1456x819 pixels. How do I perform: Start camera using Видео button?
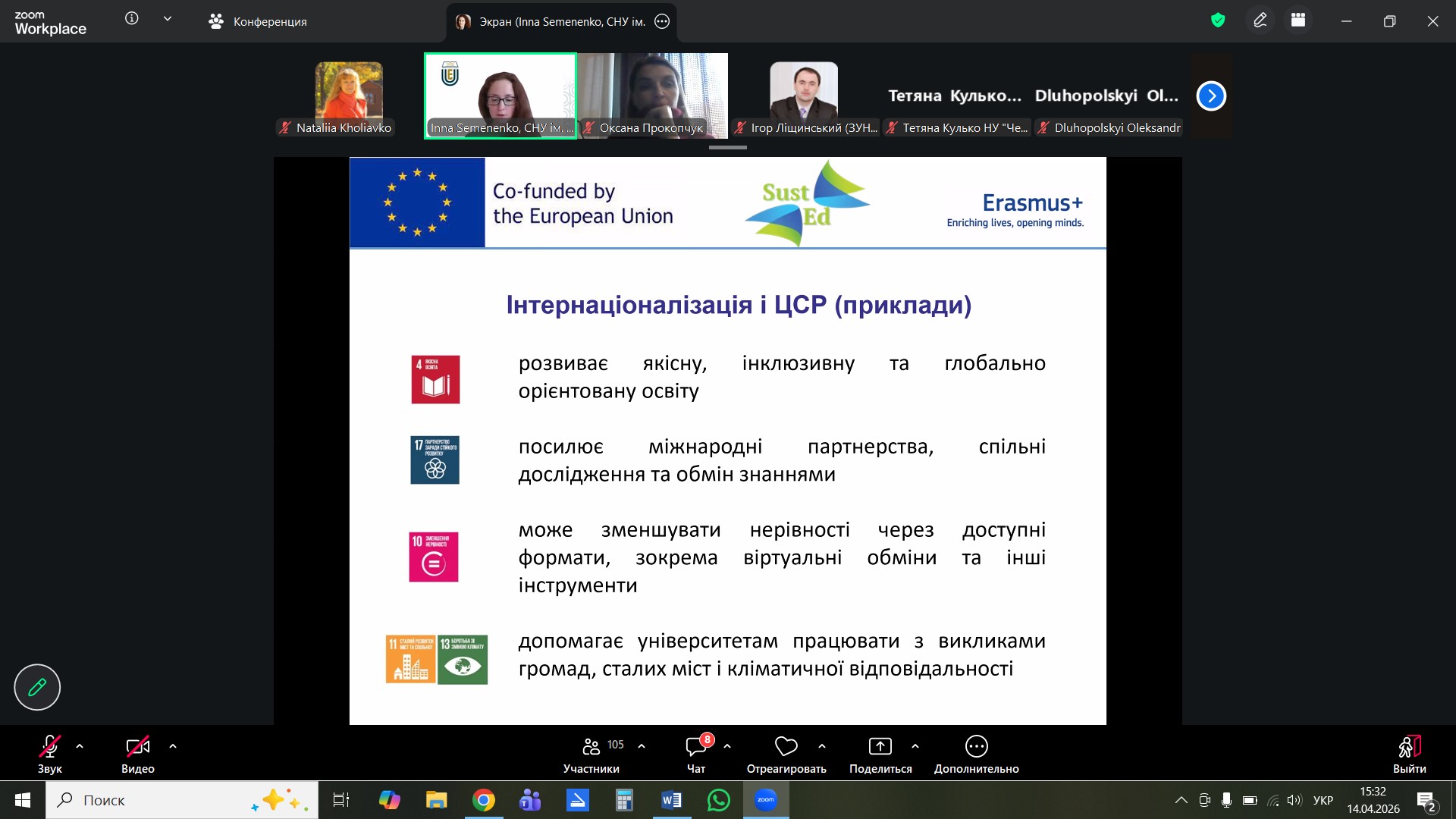click(137, 755)
